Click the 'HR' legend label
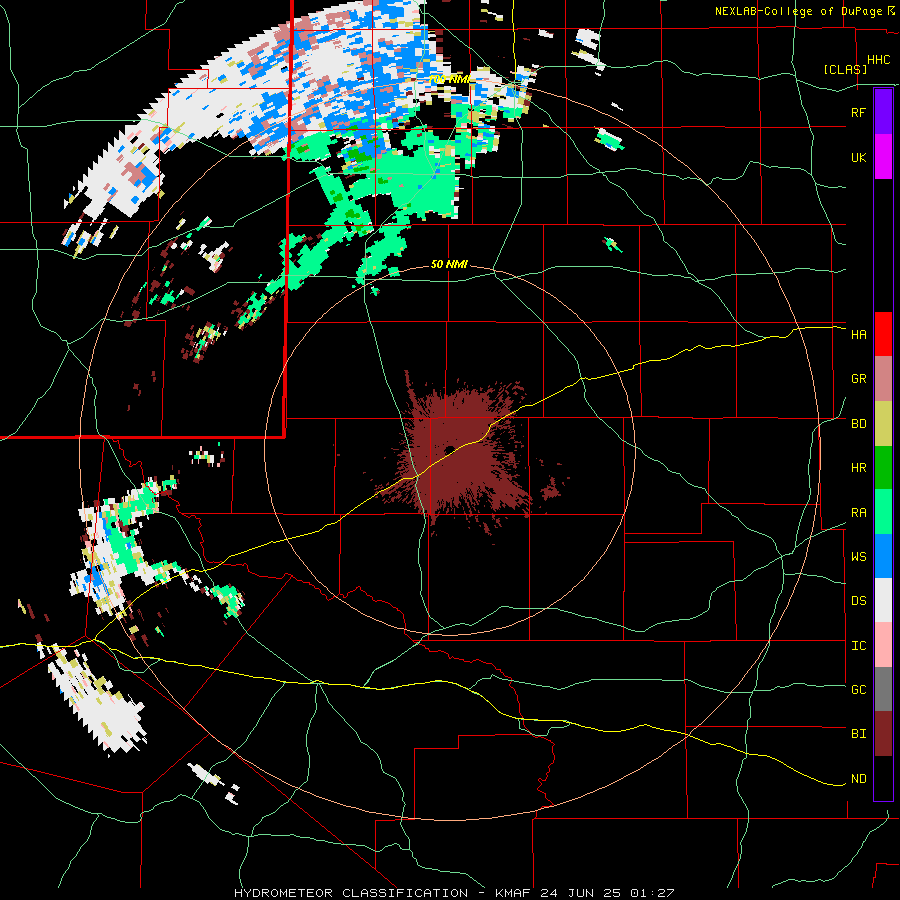Image resolution: width=900 pixels, height=900 pixels. click(858, 468)
